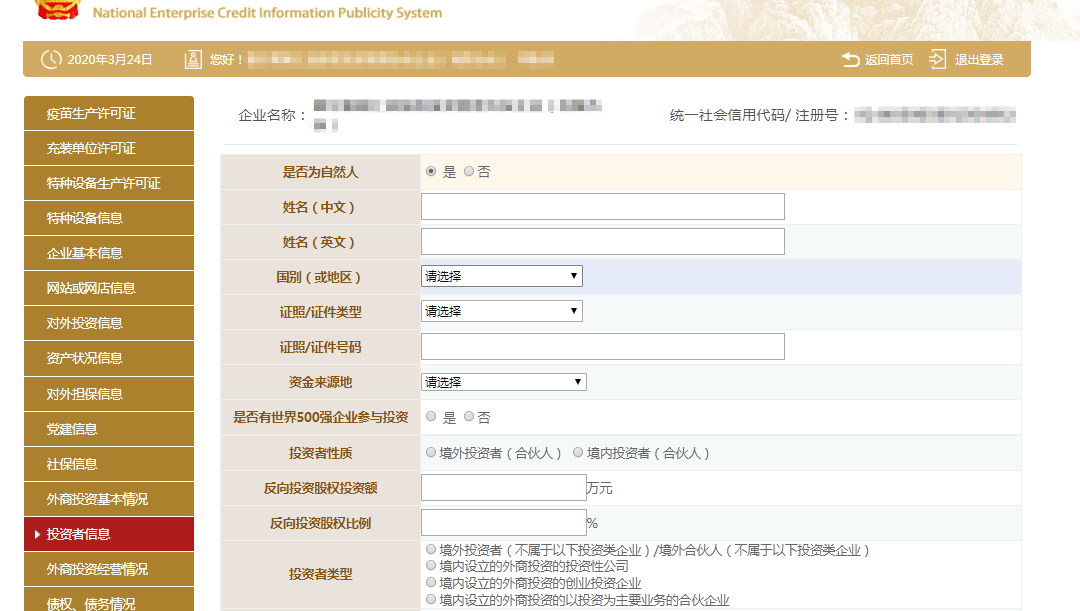1080x611 pixels.
Task: Select '否' for 是否为自然人
Action: [x=469, y=172]
